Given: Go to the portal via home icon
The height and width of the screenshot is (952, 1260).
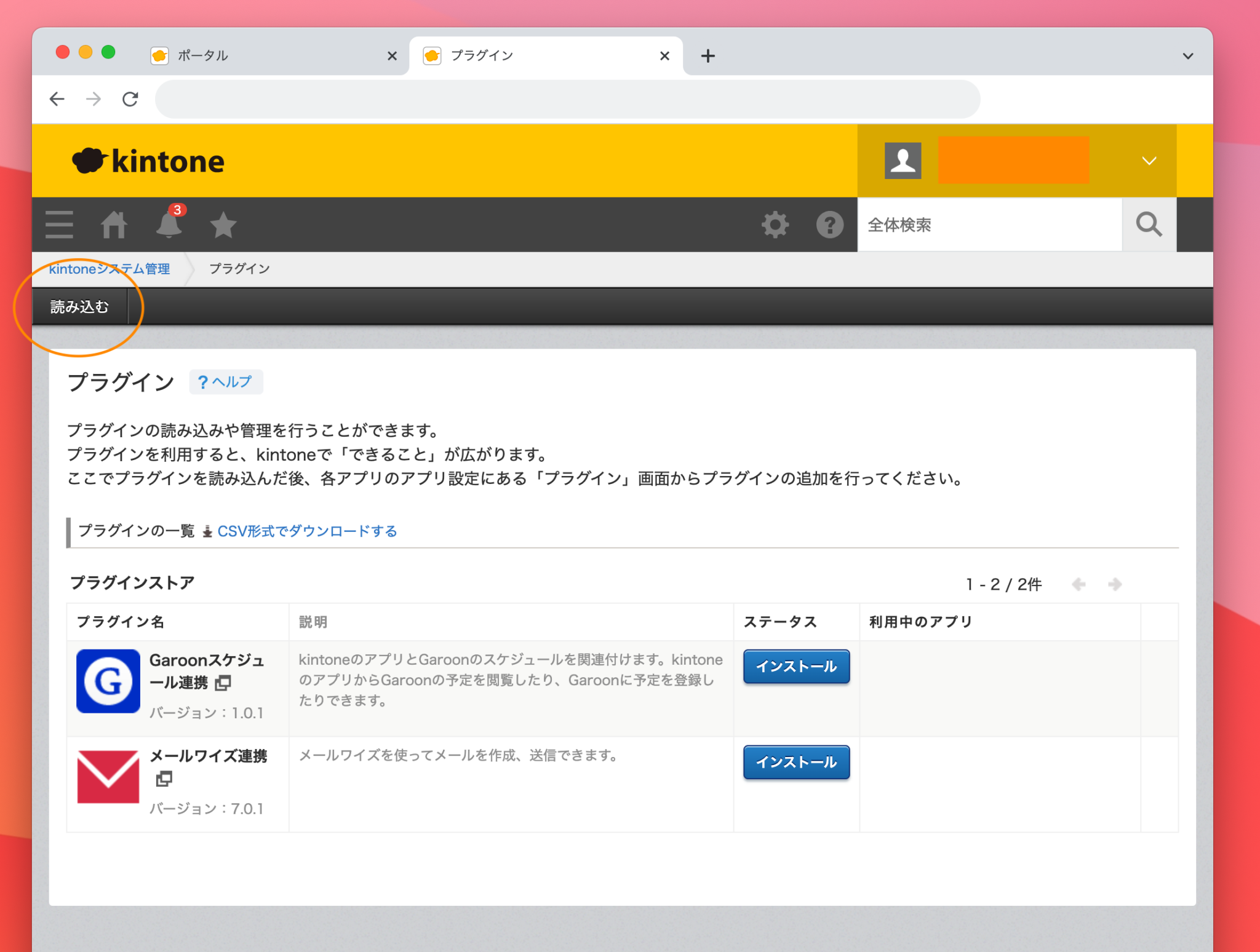Looking at the screenshot, I should point(114,225).
